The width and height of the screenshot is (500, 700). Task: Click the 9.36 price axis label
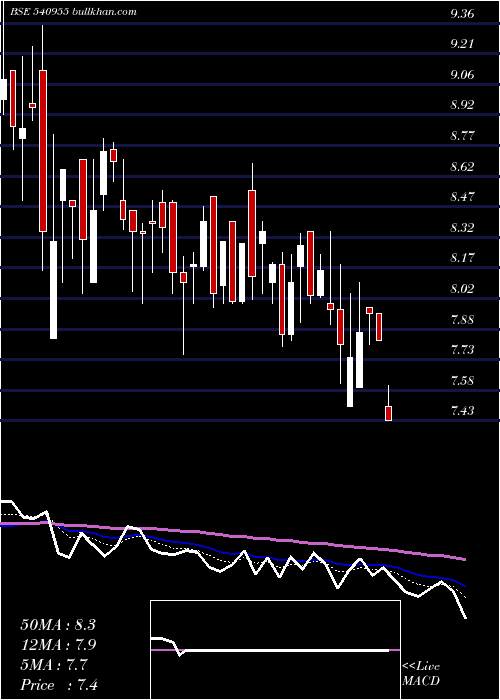pos(462,14)
